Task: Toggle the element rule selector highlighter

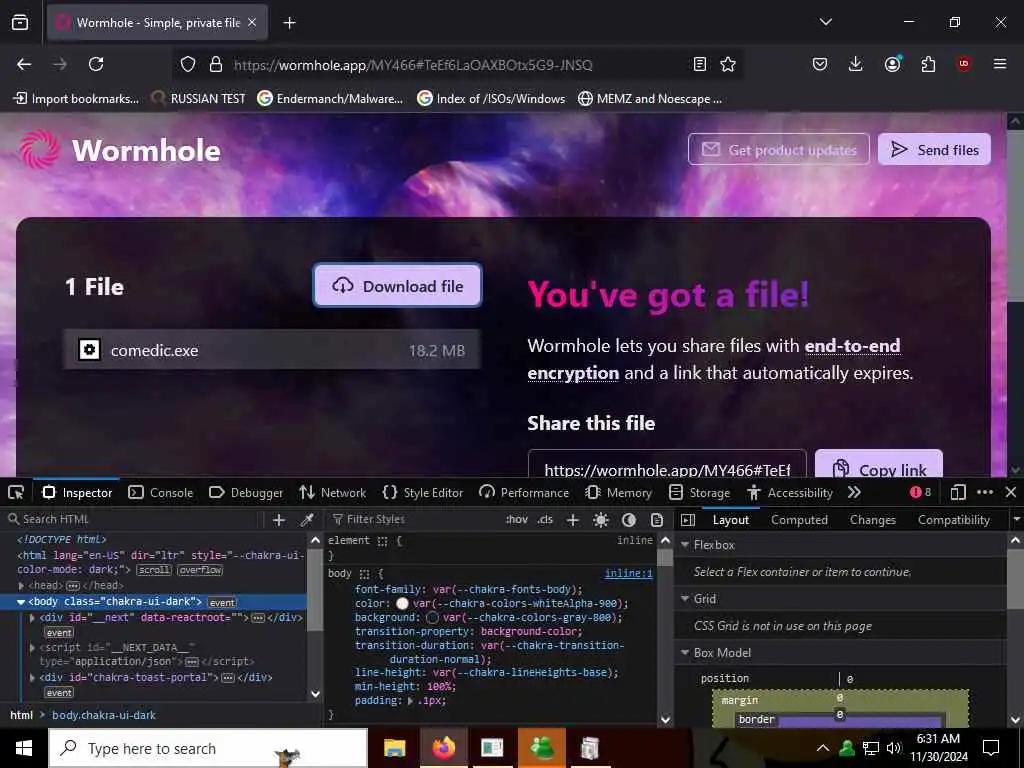Action: 382,541
